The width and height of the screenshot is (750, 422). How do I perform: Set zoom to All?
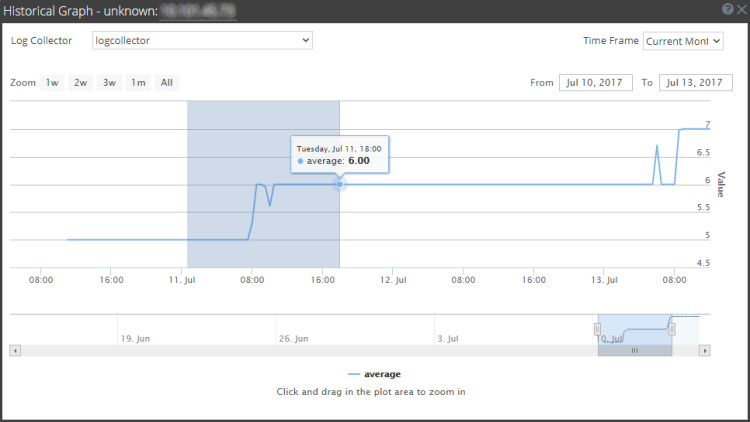(x=166, y=83)
